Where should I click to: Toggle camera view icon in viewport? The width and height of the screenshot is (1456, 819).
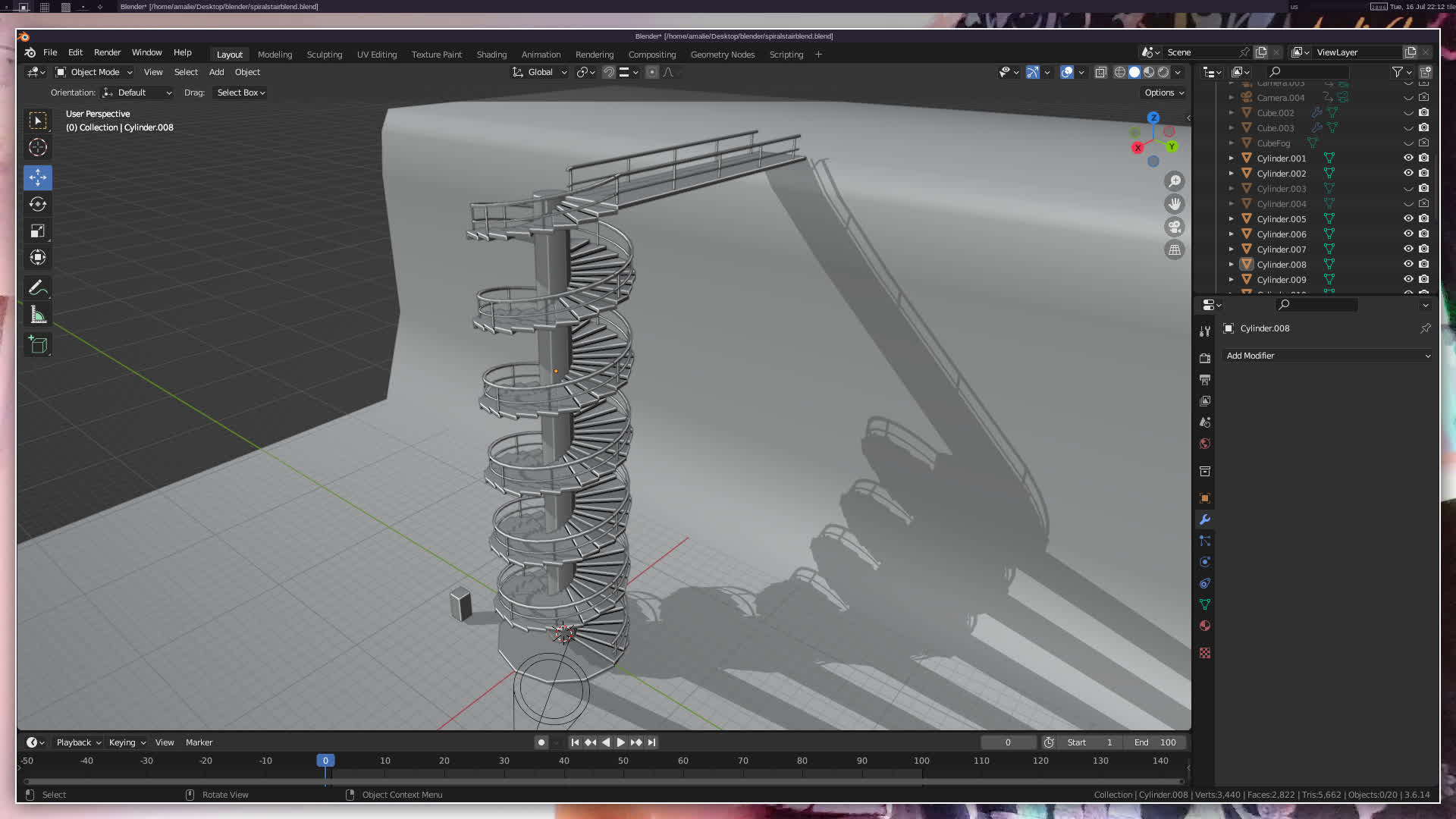point(1174,227)
